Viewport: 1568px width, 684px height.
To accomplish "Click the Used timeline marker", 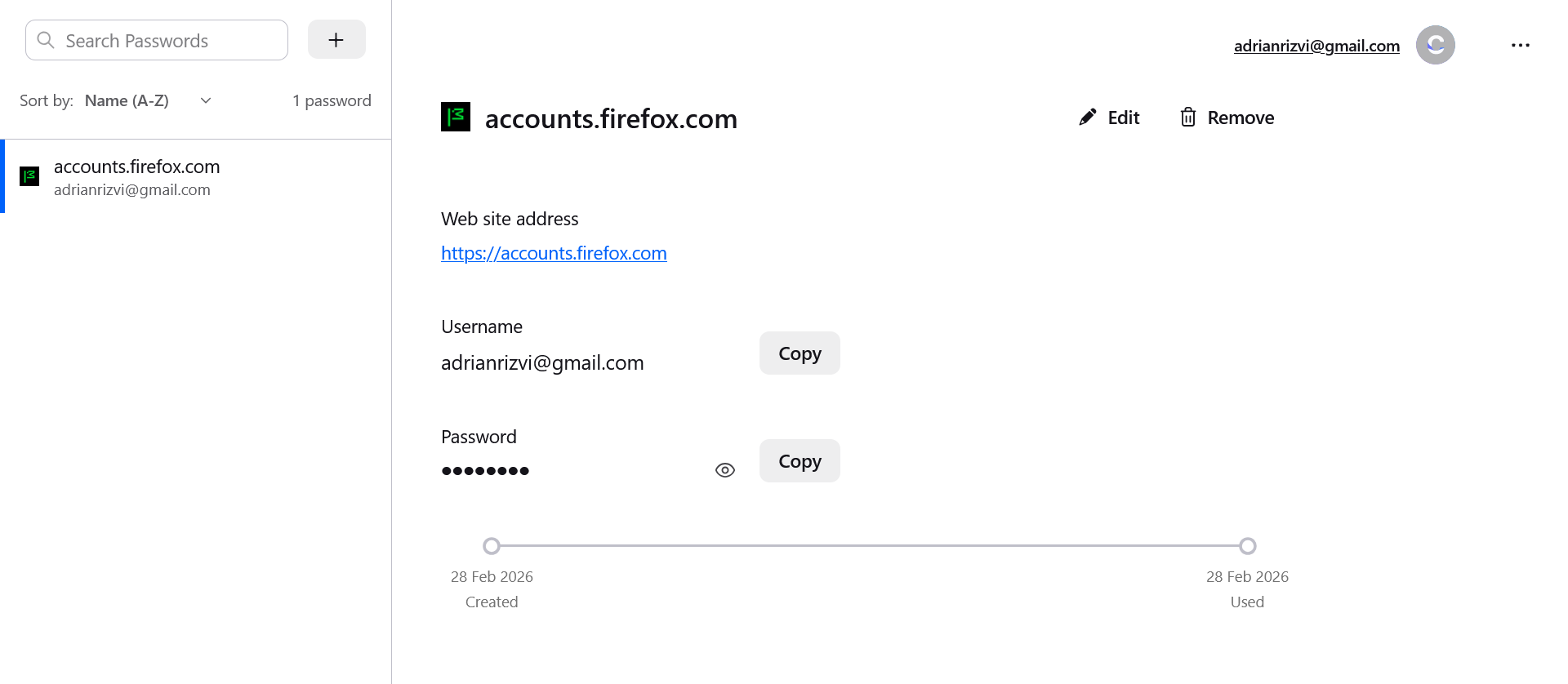I will point(1247,545).
